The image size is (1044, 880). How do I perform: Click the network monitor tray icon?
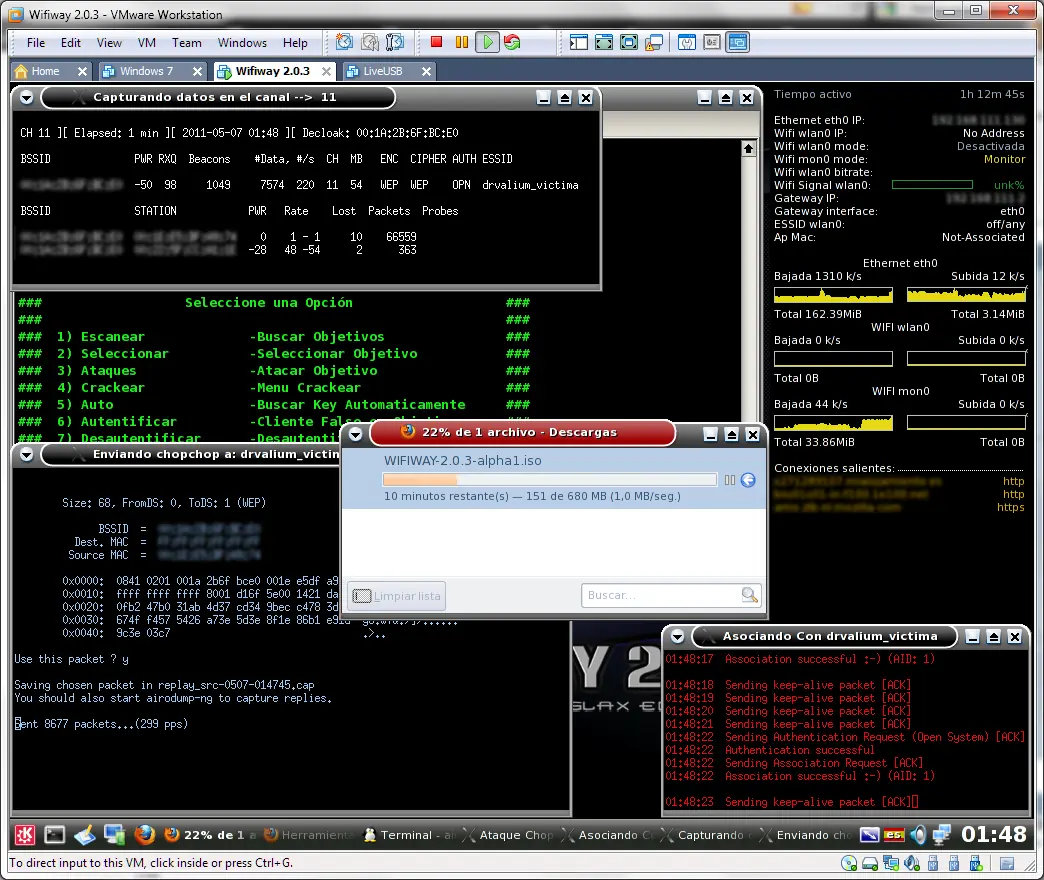(942, 834)
